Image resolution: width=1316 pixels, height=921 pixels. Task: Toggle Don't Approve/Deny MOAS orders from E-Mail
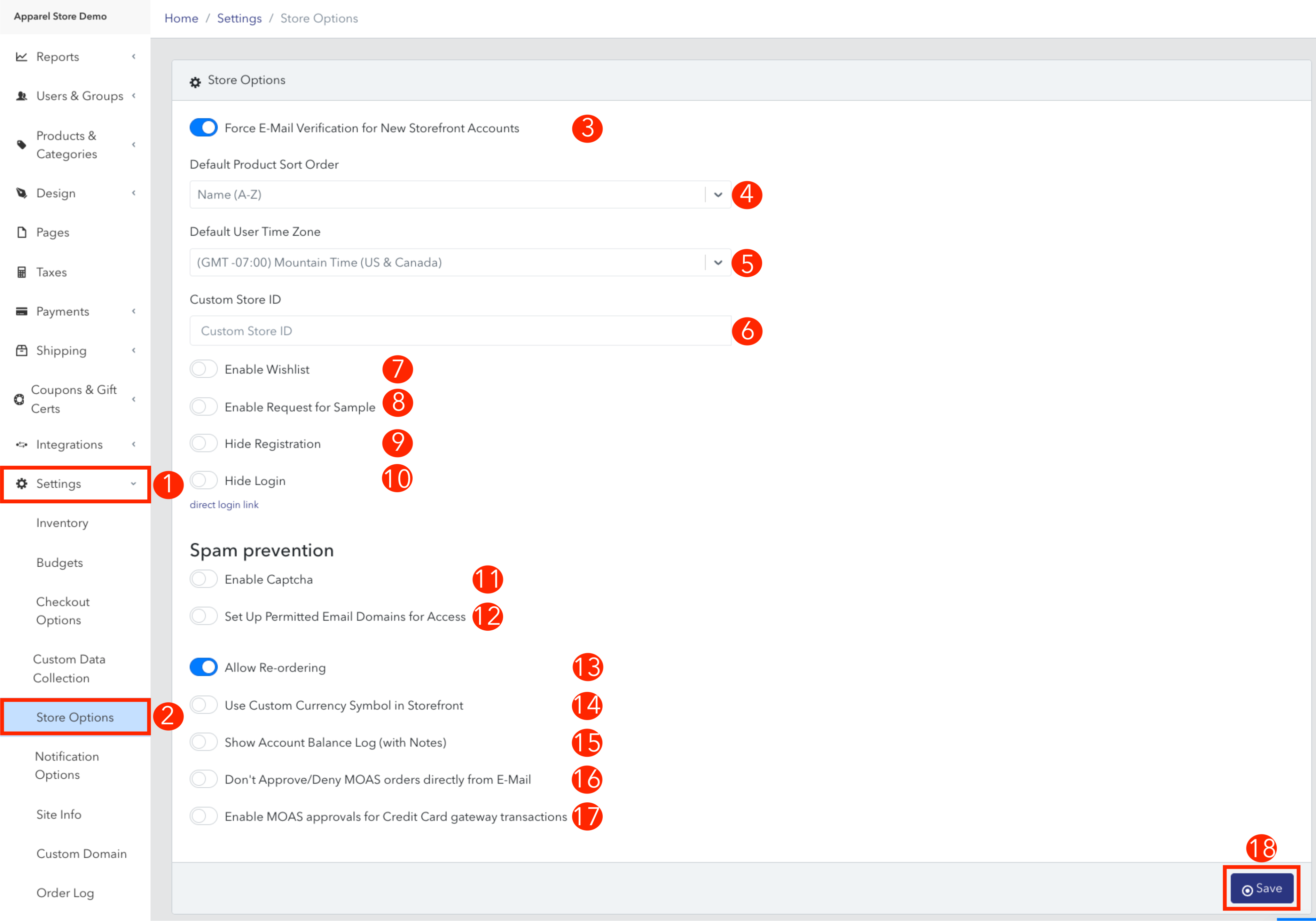coord(203,779)
